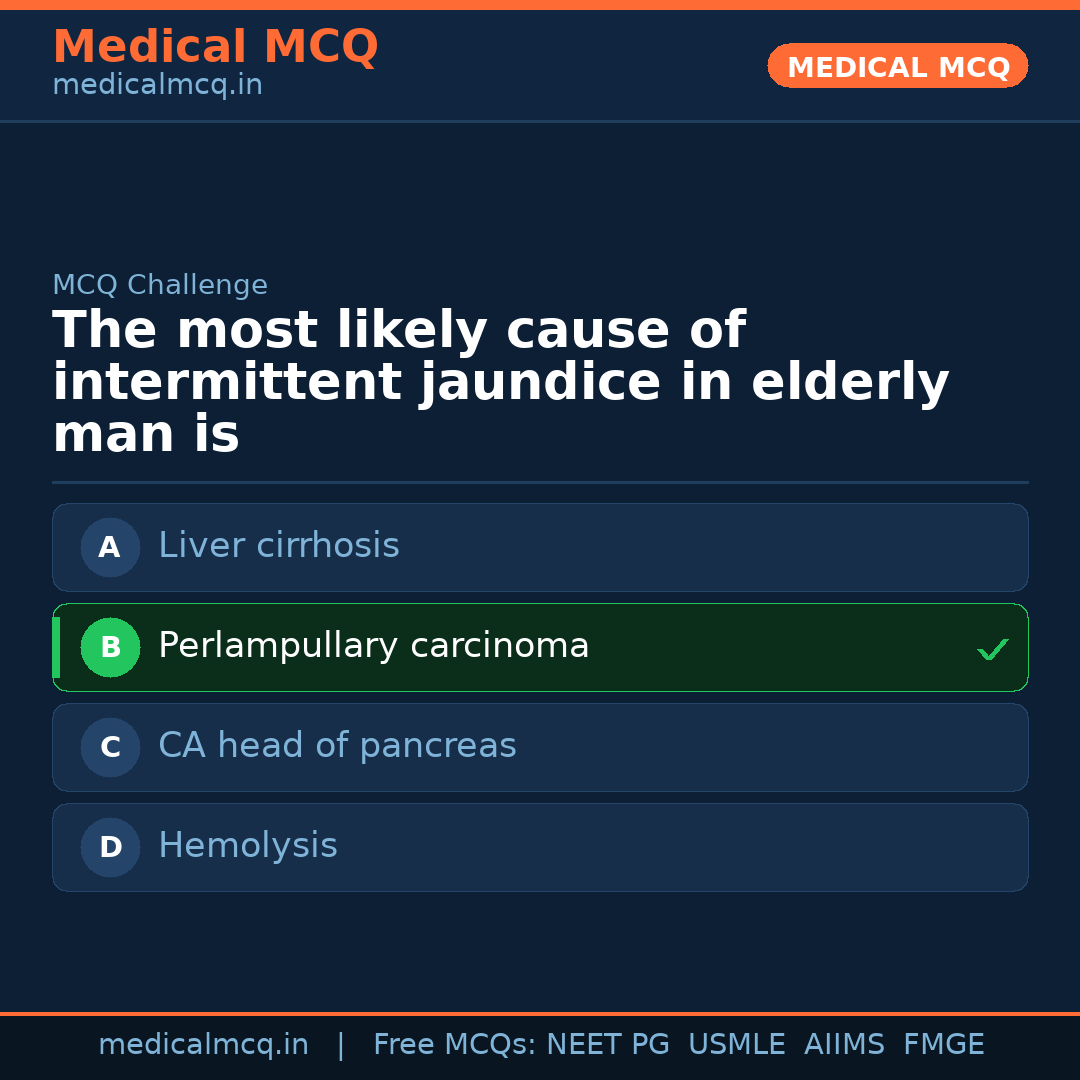The image size is (1080, 1080).
Task: Click the green B letter circle
Action: [x=110, y=647]
